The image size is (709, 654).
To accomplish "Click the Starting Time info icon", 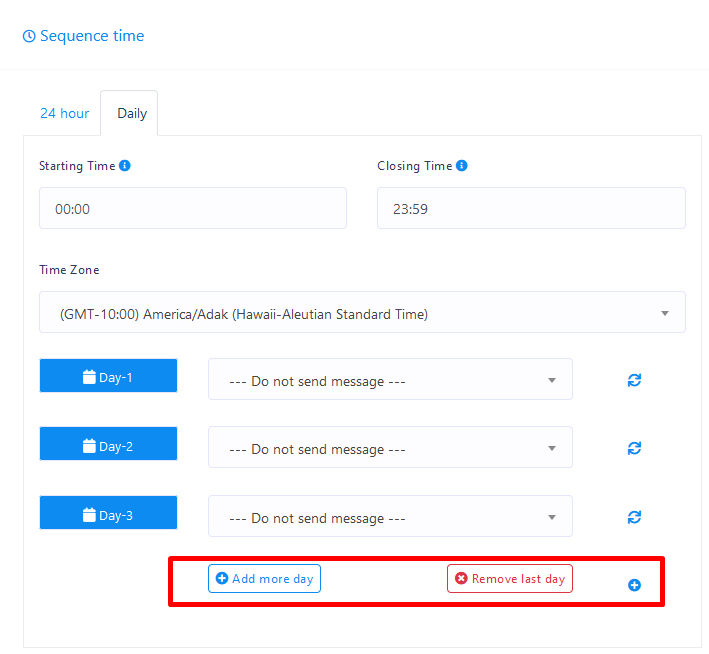I will 125,166.
